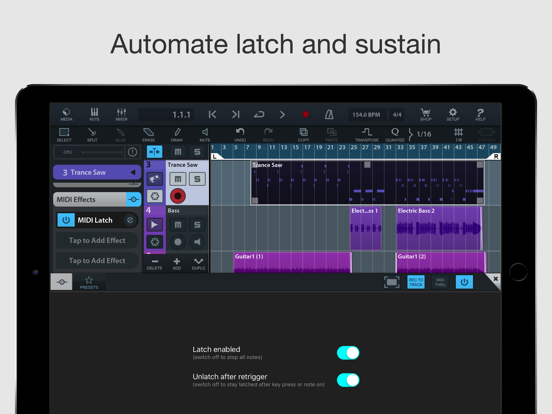Viewport: 552px width, 414px height.
Task: Switch to the MIDI effect editor tab
Action: click(62, 282)
